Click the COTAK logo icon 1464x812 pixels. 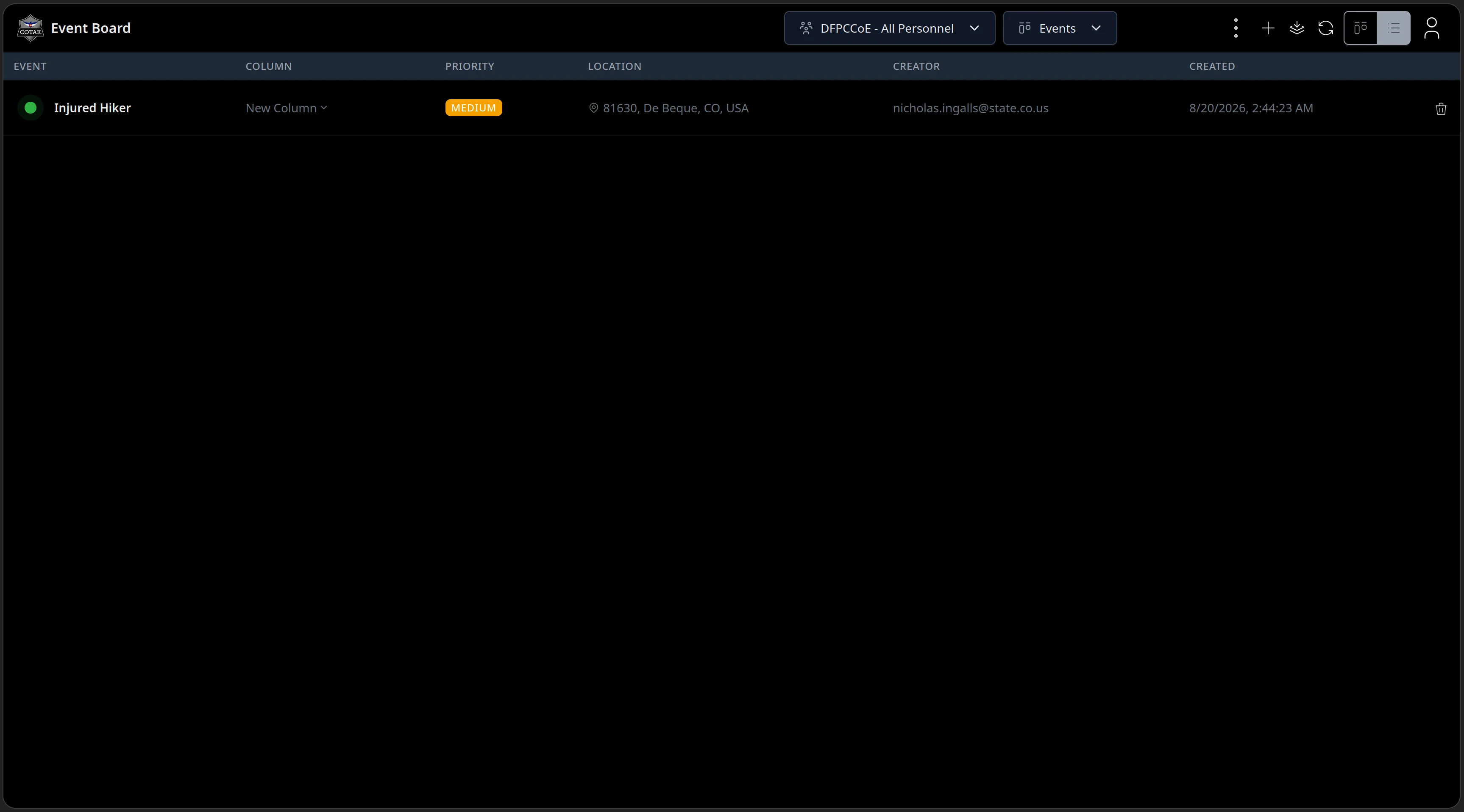click(x=30, y=28)
